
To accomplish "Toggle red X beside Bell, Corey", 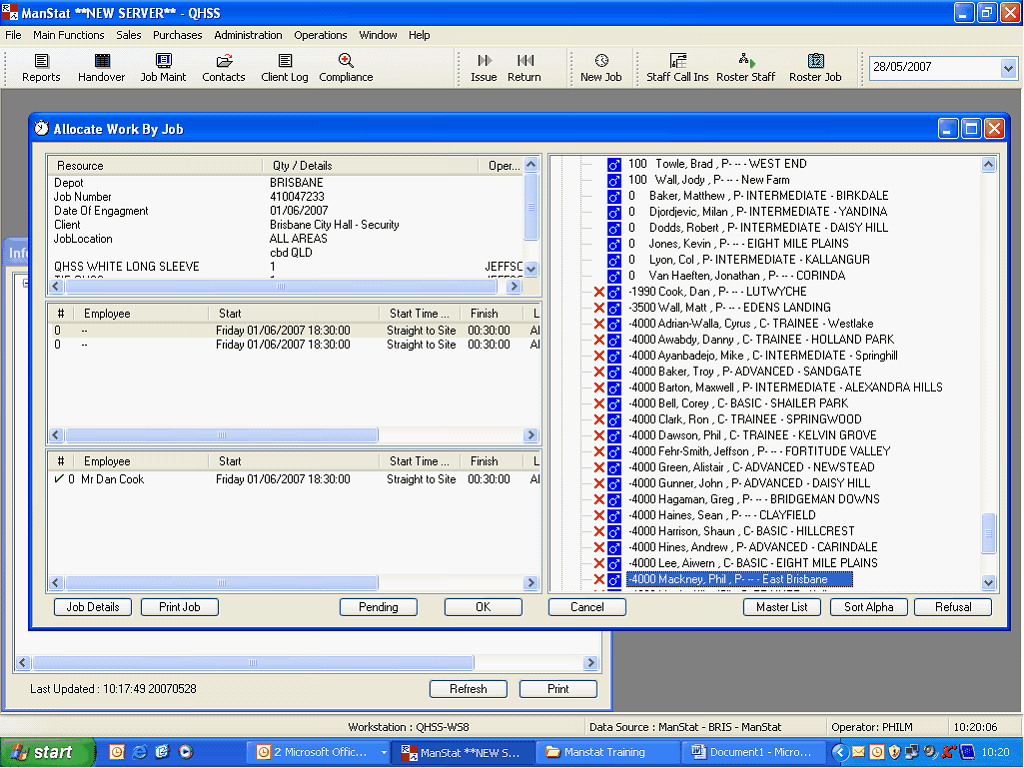I will click(x=600, y=404).
